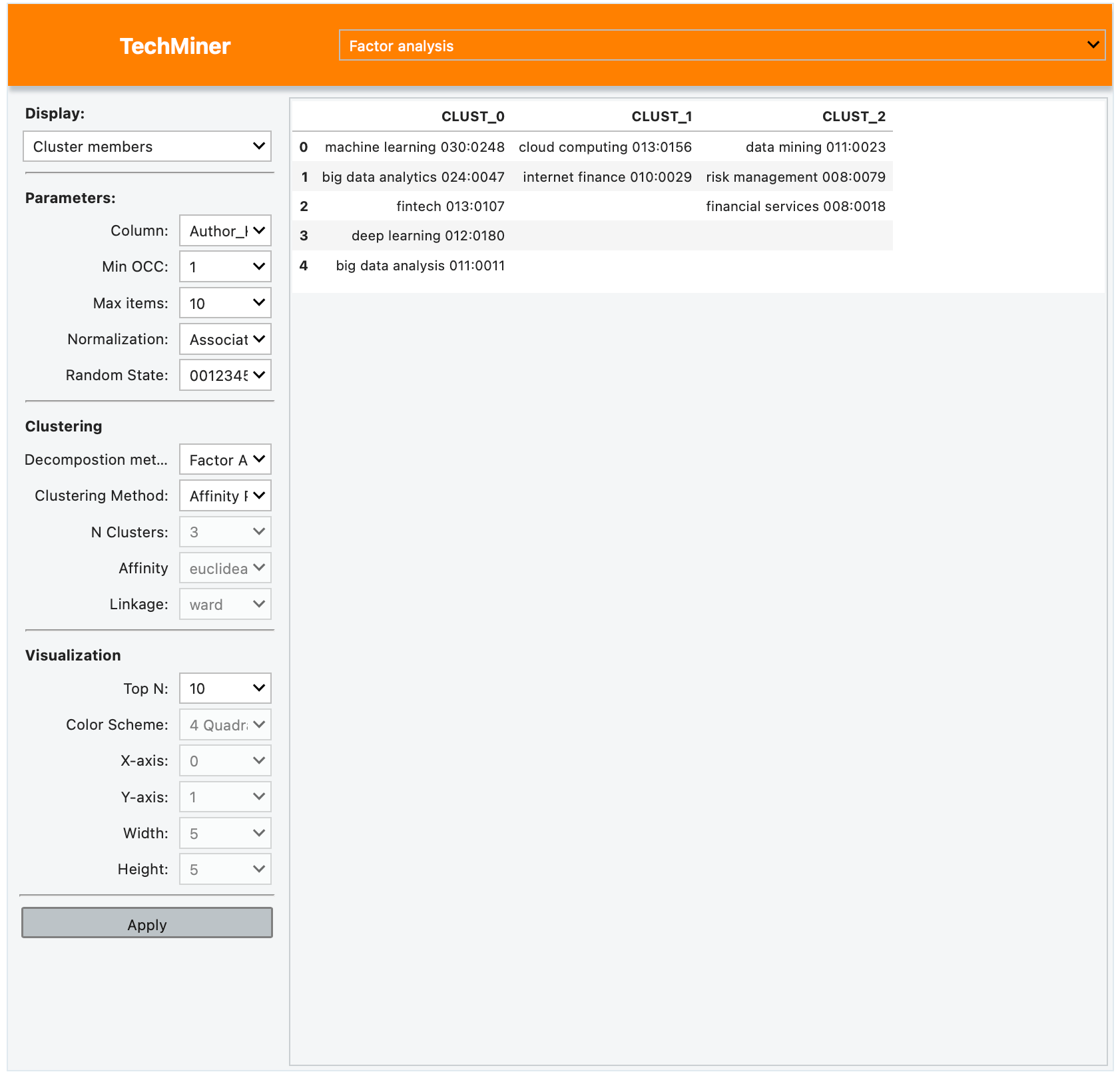Open the Top N dropdown

225,688
